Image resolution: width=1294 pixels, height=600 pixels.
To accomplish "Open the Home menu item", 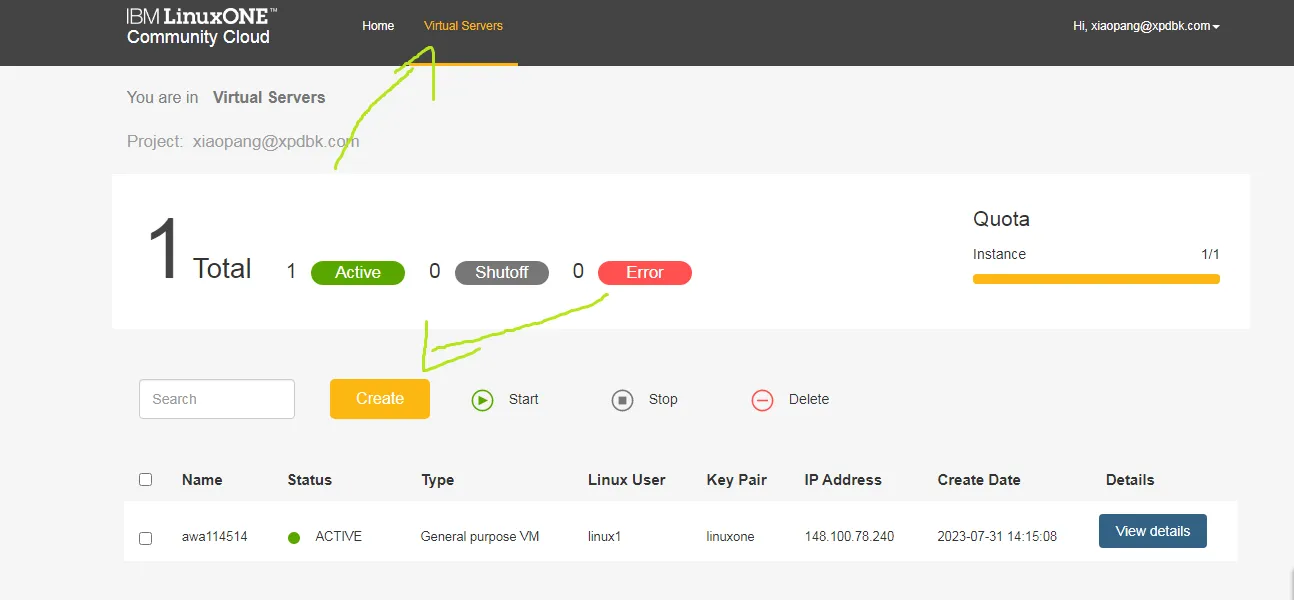I will (x=378, y=26).
